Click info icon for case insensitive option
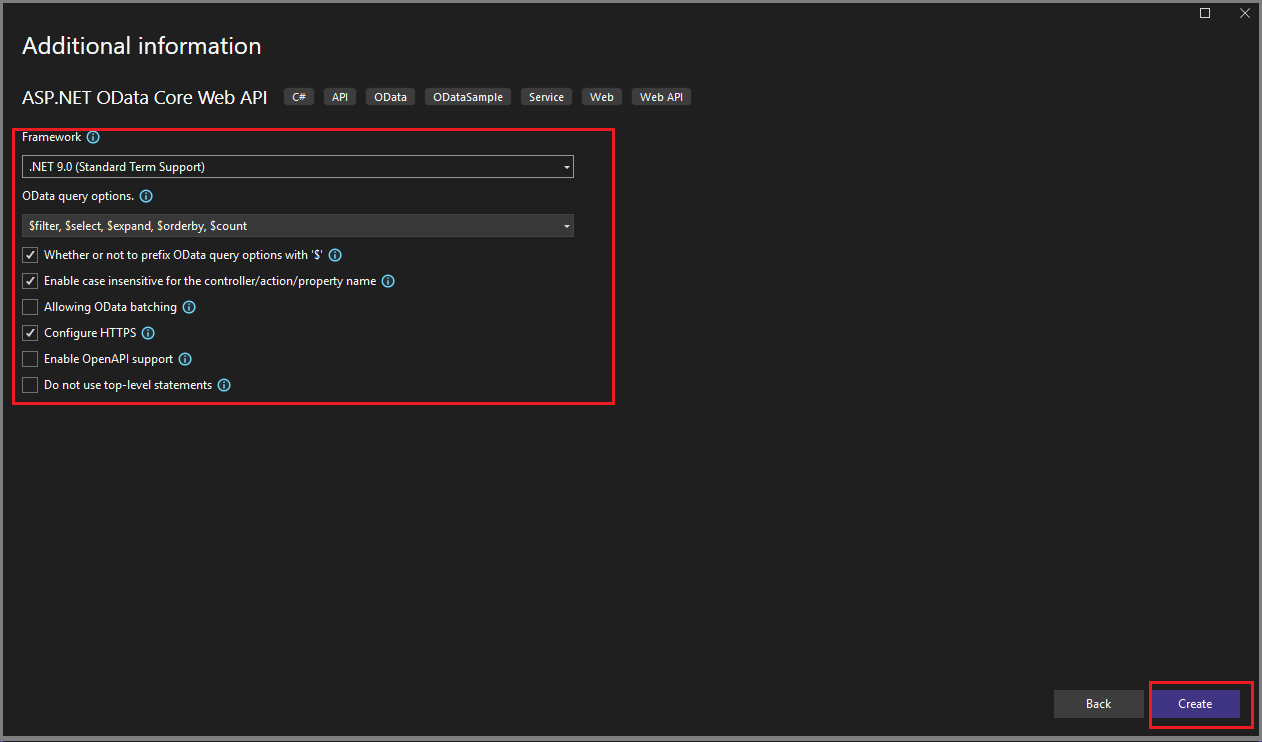This screenshot has width=1262, height=742. pos(388,281)
